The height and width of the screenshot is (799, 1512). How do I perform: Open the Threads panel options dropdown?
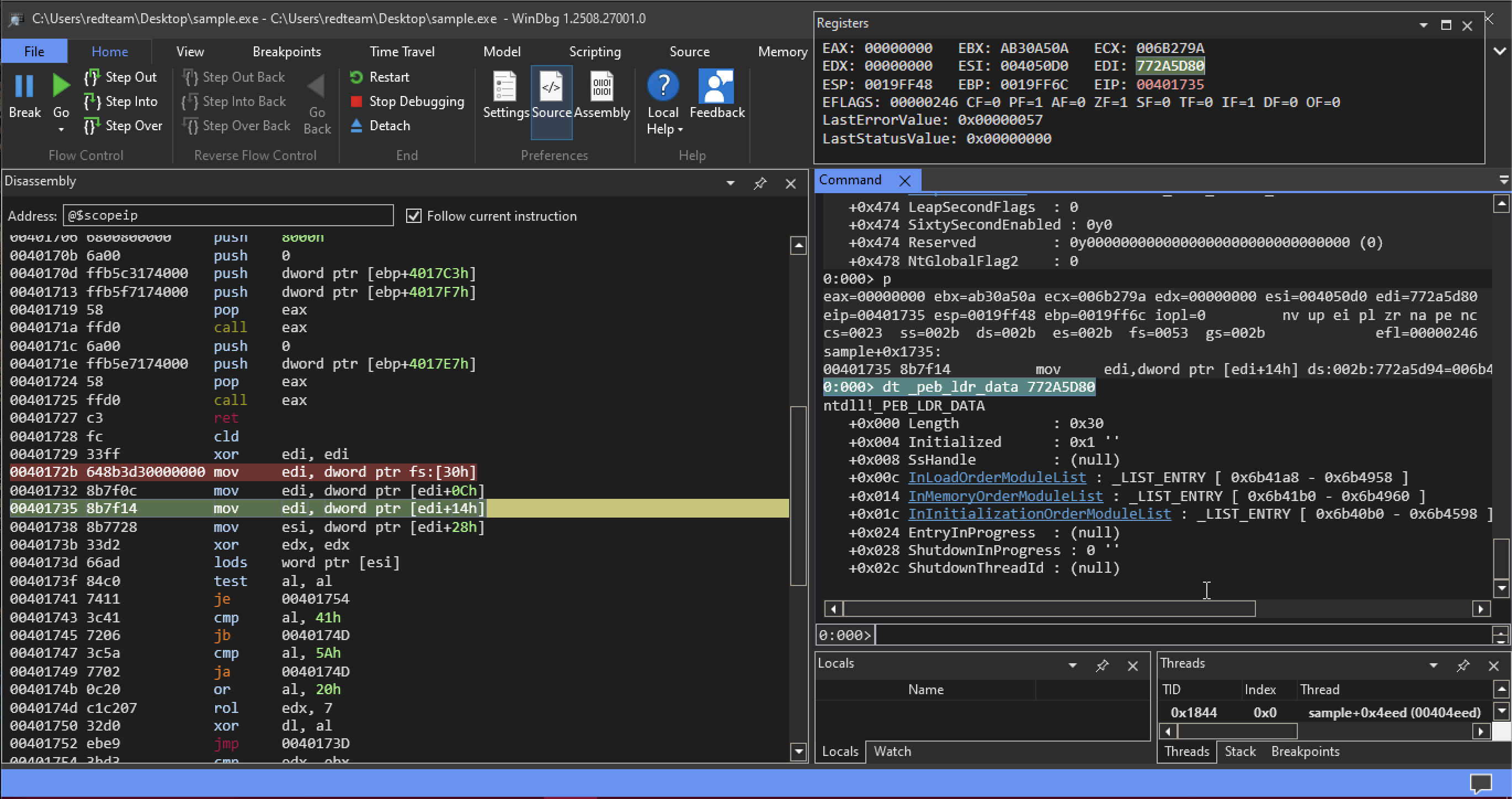coord(1433,665)
